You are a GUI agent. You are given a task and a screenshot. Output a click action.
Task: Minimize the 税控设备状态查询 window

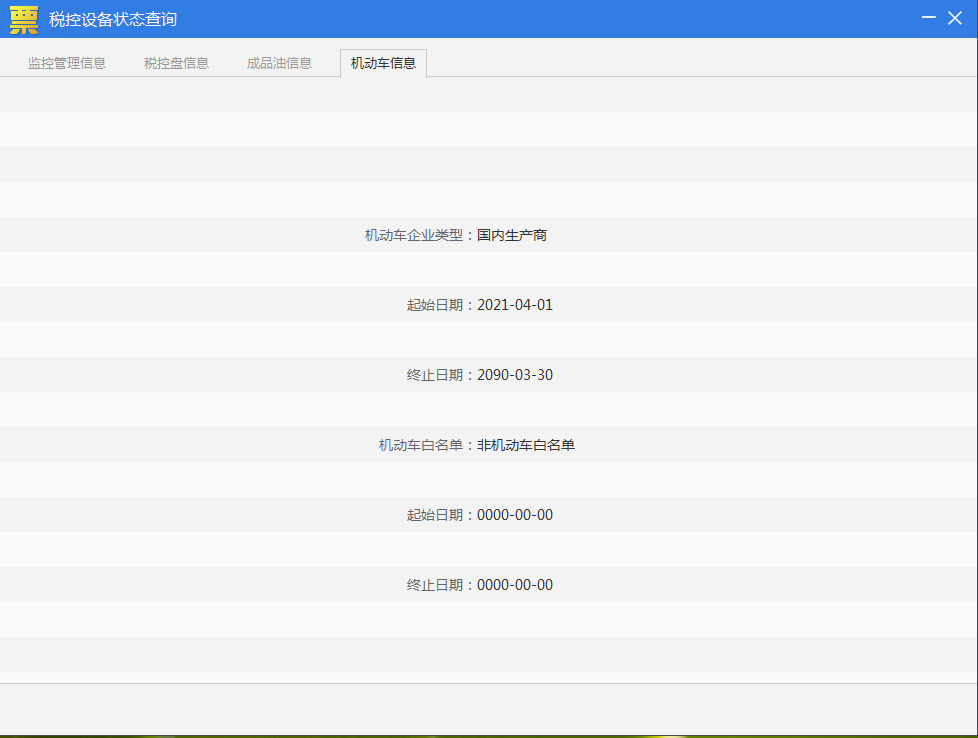coord(929,17)
